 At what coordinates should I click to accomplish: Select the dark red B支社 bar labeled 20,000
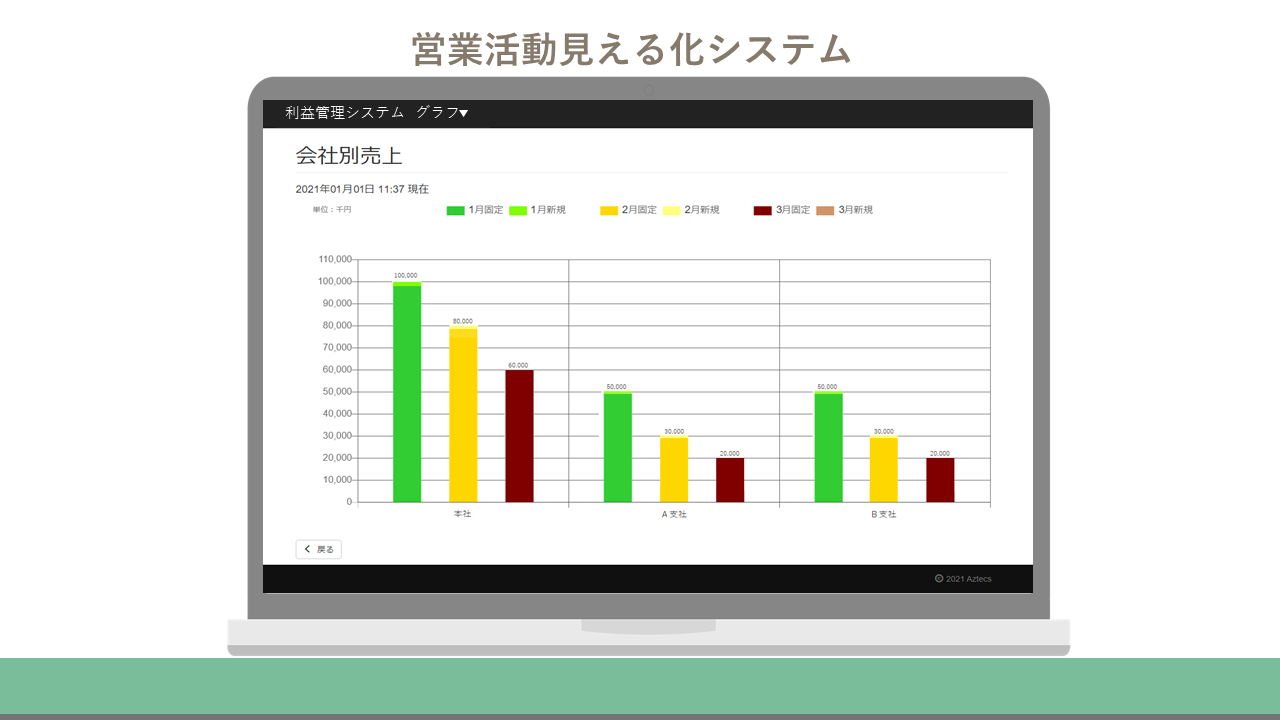(940, 480)
